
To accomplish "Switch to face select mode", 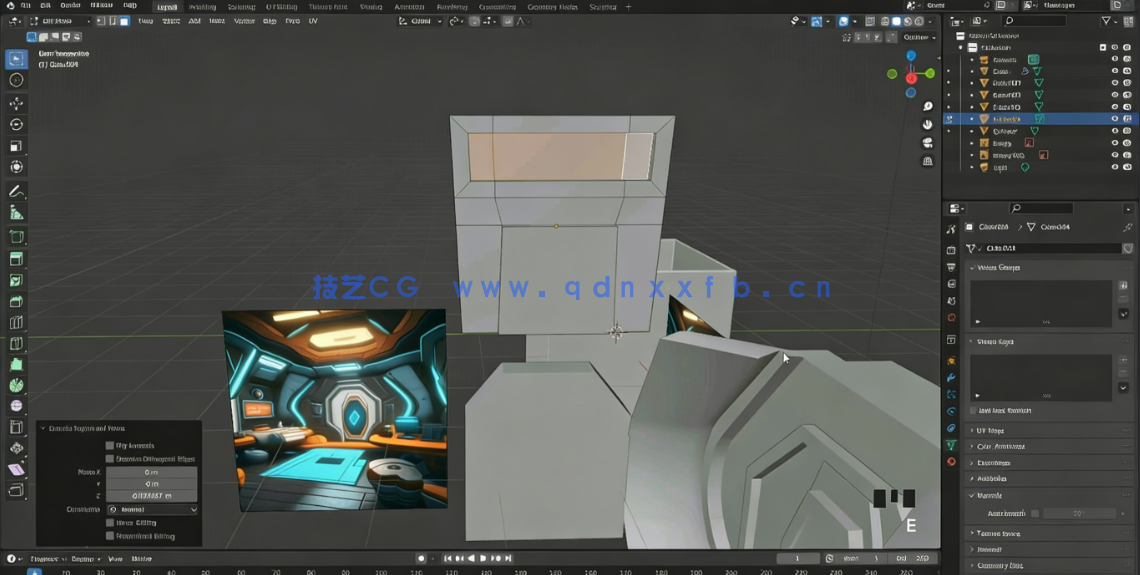I will click(x=124, y=21).
